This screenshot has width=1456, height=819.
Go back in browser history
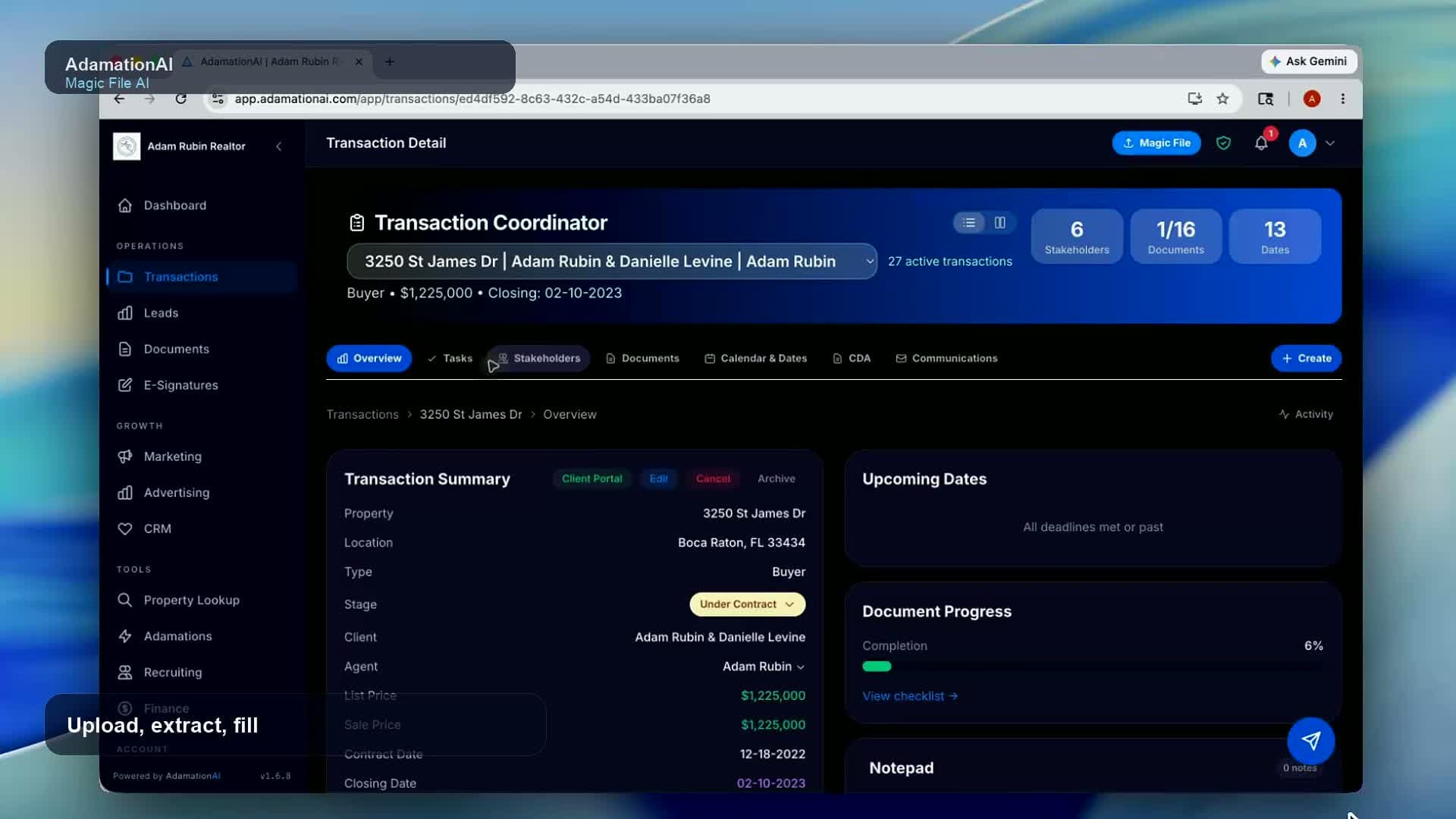pyautogui.click(x=119, y=99)
